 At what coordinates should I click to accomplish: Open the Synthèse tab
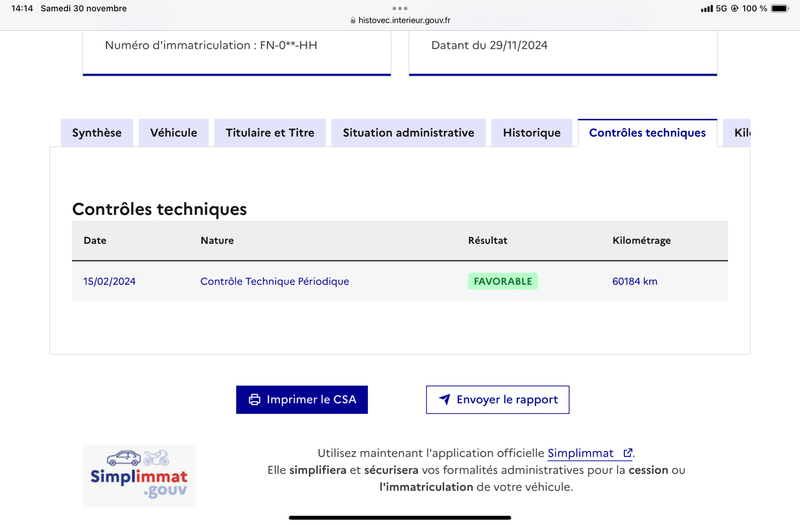[x=97, y=133]
